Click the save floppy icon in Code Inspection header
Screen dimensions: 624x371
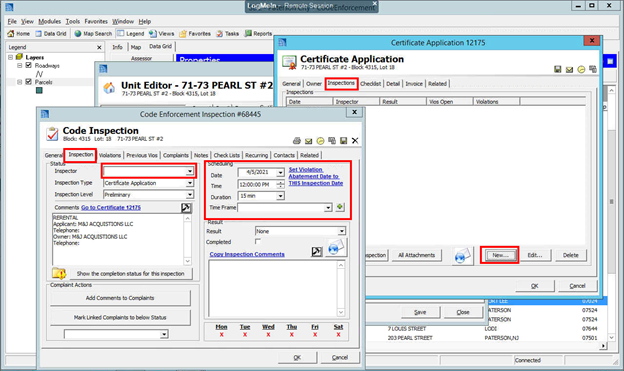pyautogui.click(x=343, y=141)
